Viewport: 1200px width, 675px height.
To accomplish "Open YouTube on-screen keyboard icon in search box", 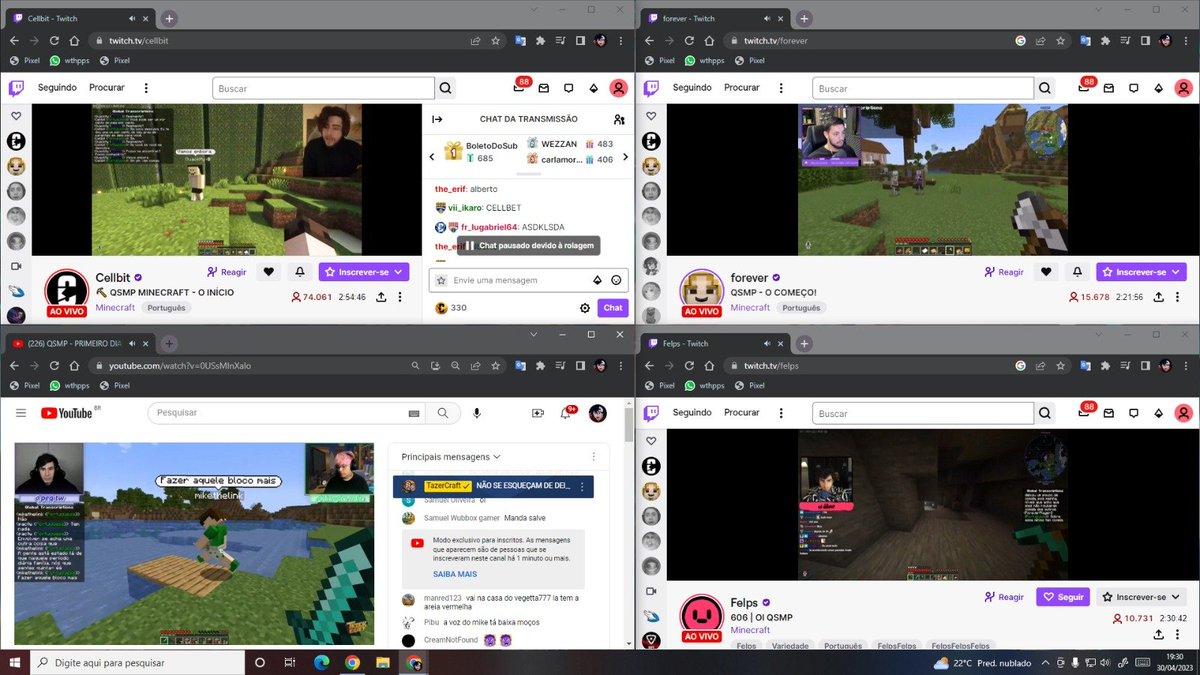I will tap(413, 413).
